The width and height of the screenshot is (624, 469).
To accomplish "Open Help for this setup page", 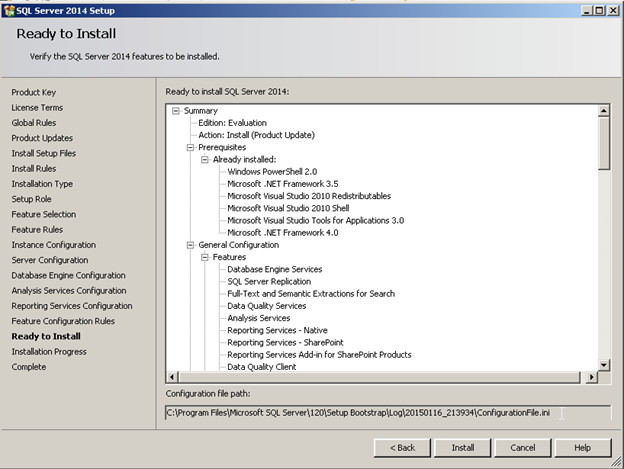I will pos(583,448).
